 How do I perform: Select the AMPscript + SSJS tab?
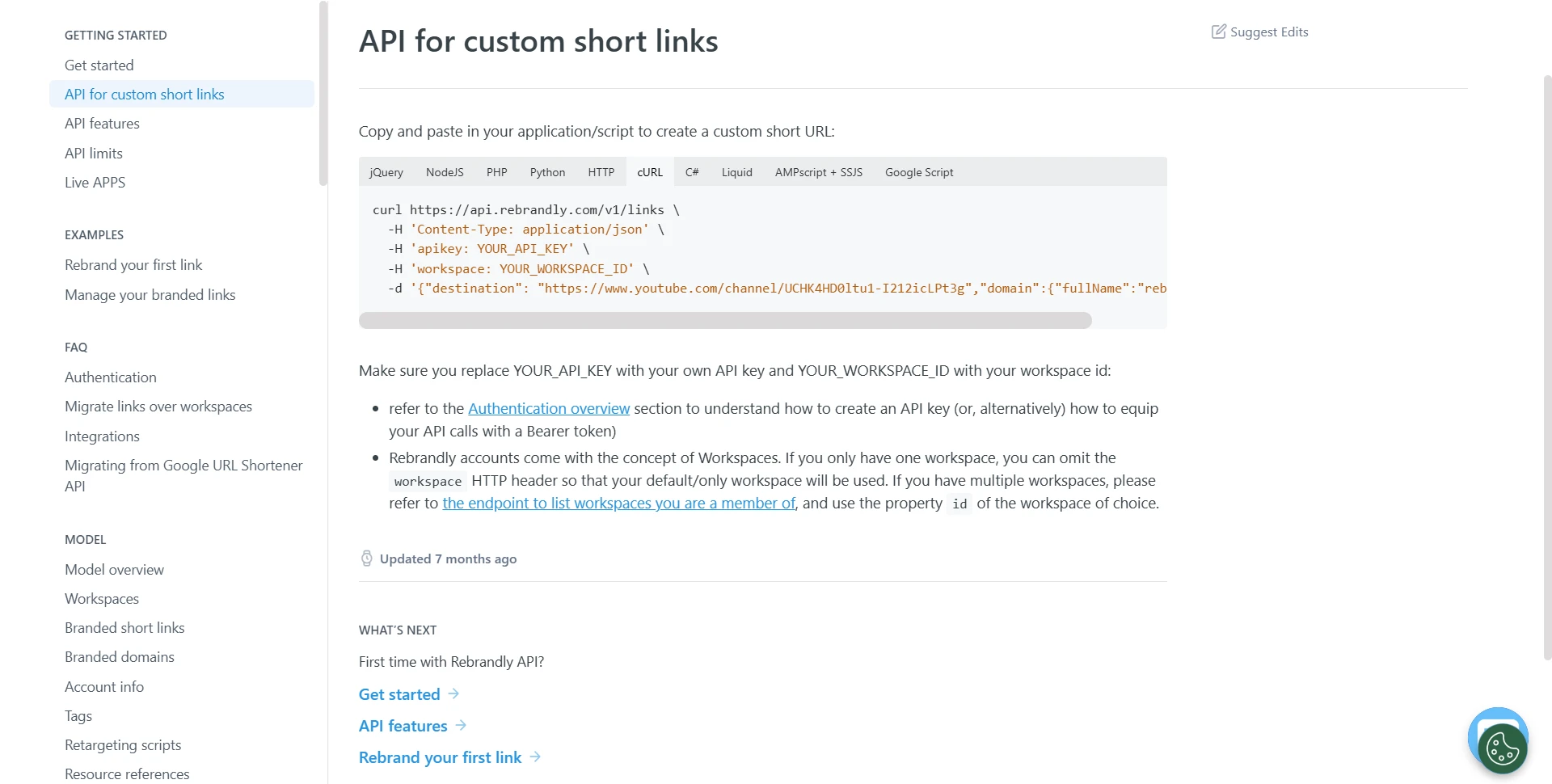819,171
